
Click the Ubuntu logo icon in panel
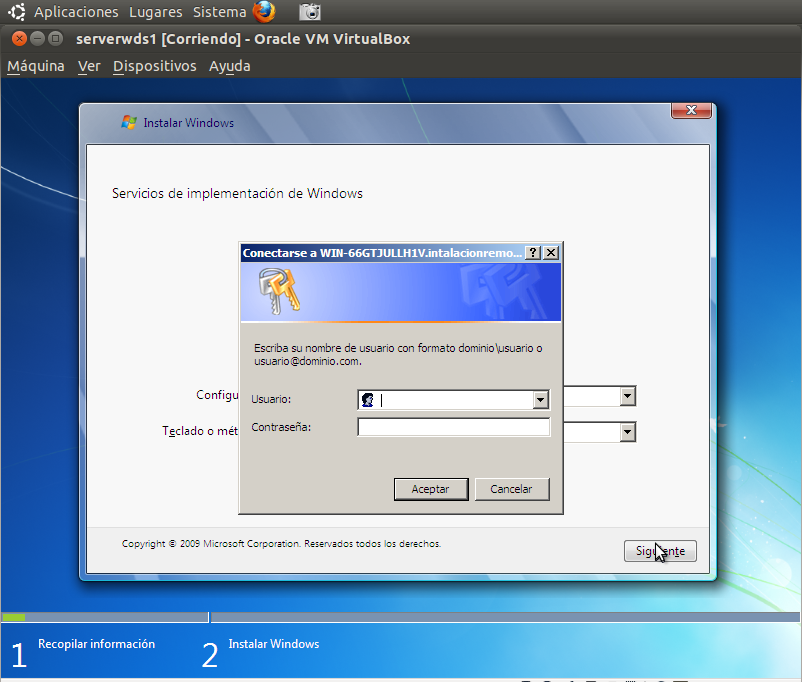tap(16, 11)
